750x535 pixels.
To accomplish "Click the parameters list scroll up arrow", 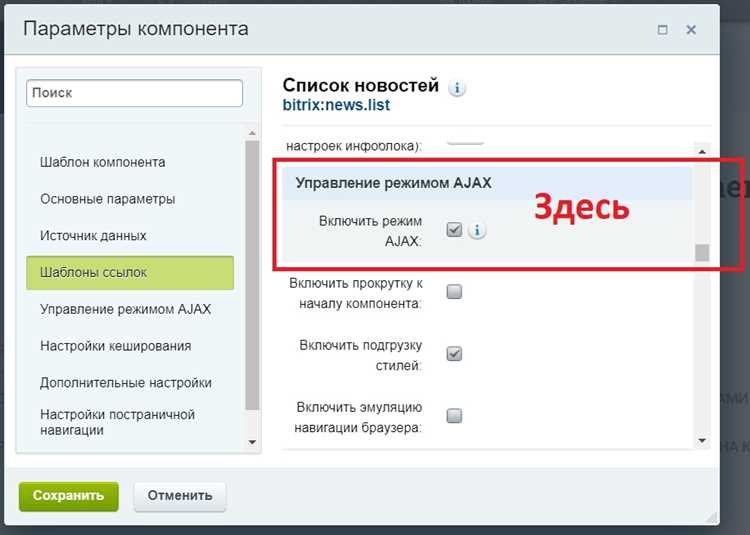I will [x=702, y=152].
